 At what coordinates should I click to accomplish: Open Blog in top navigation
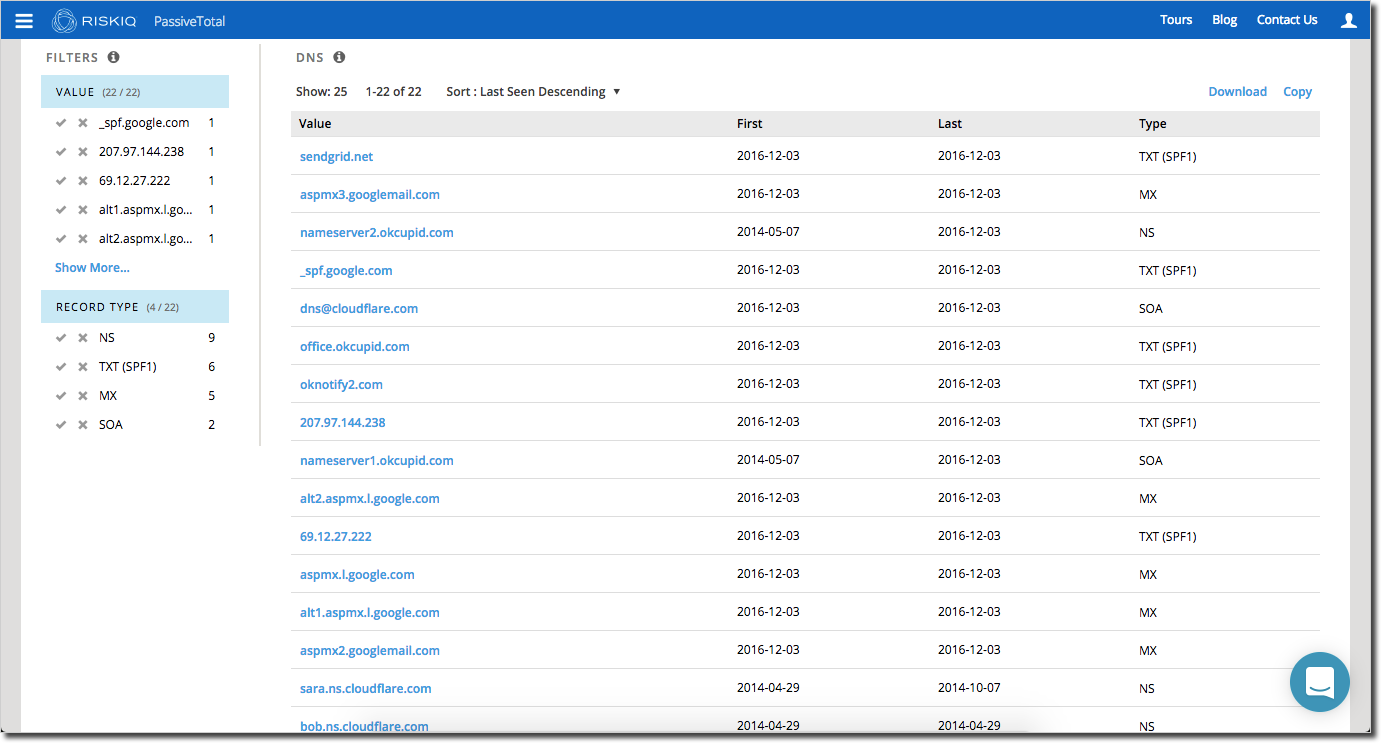click(1224, 20)
